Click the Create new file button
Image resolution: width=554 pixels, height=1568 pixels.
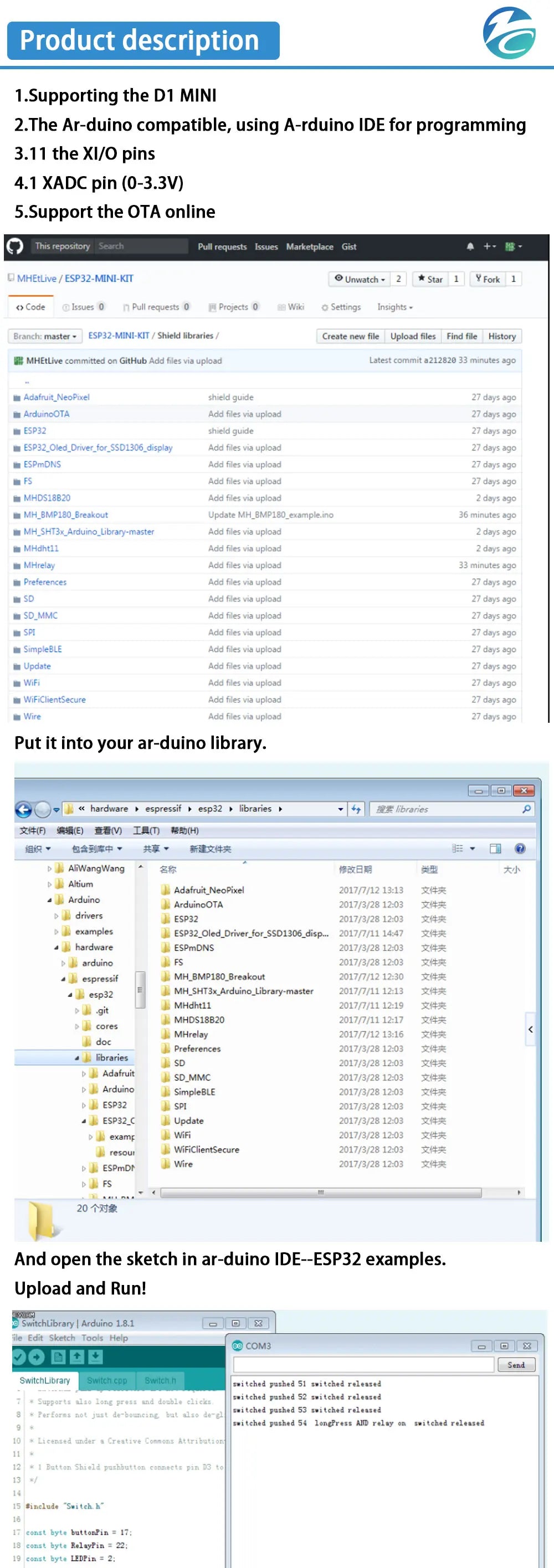pyautogui.click(x=350, y=336)
